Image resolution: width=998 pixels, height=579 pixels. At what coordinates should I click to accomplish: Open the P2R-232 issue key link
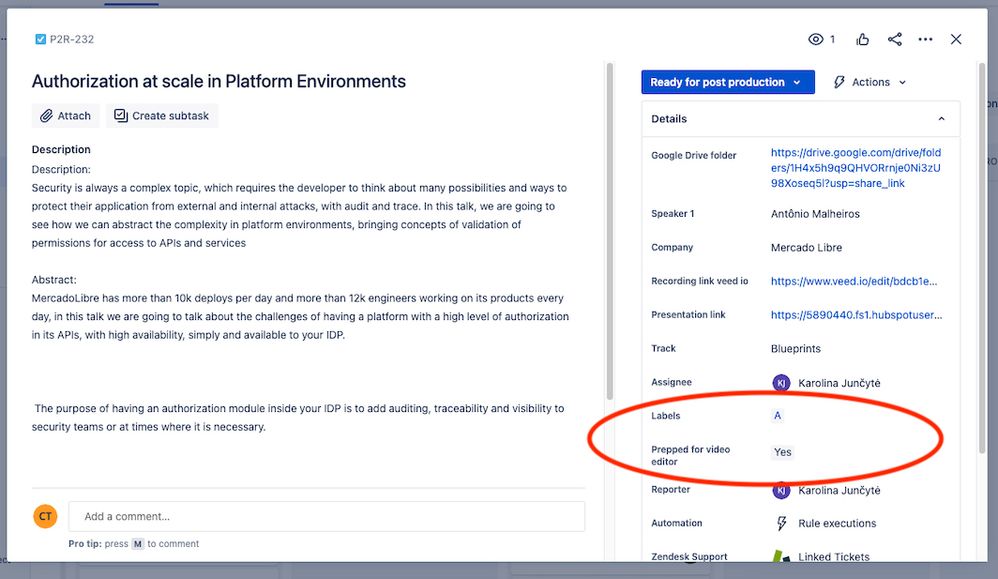pos(72,39)
